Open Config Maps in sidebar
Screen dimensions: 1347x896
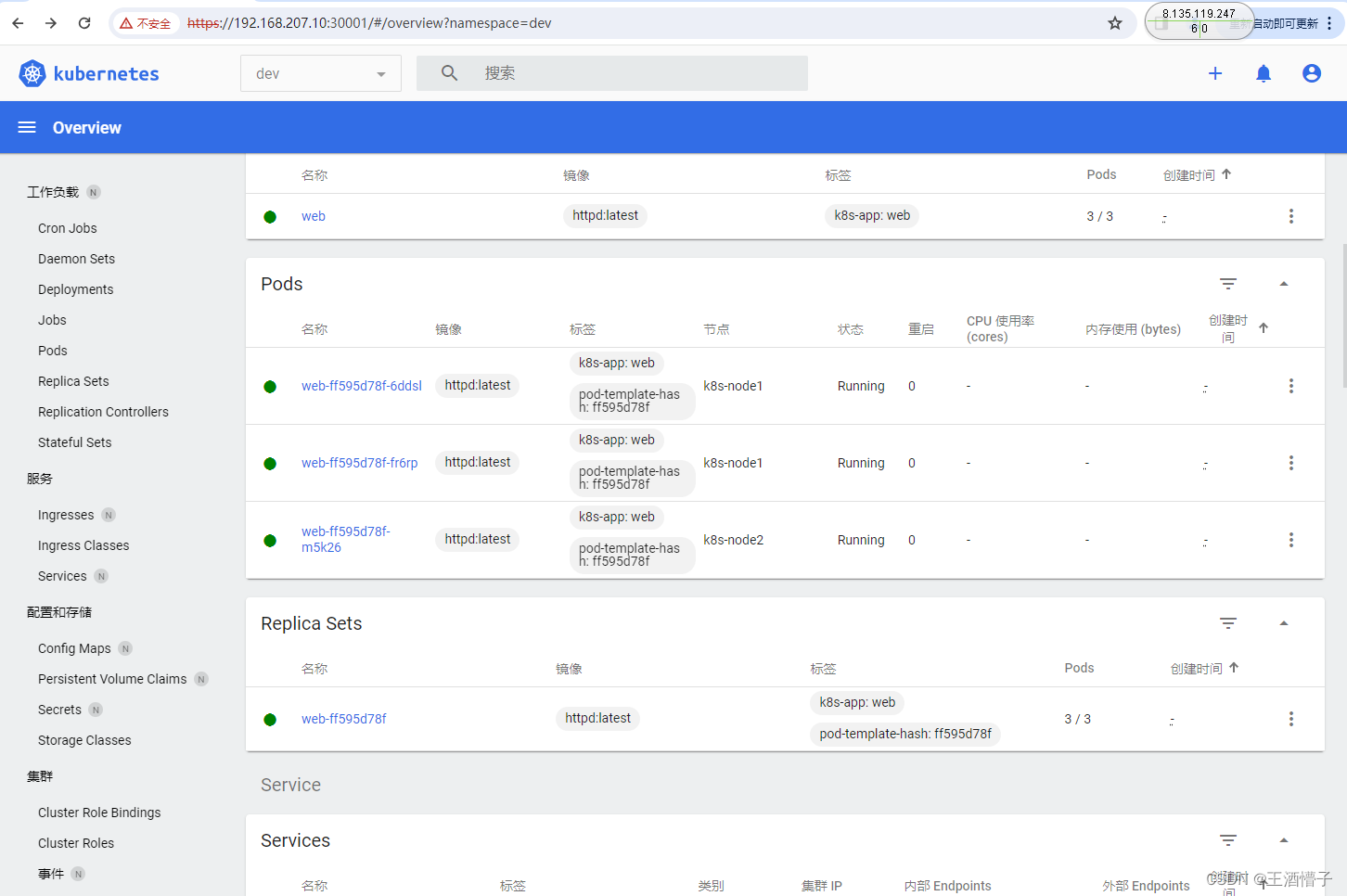pyautogui.click(x=74, y=648)
